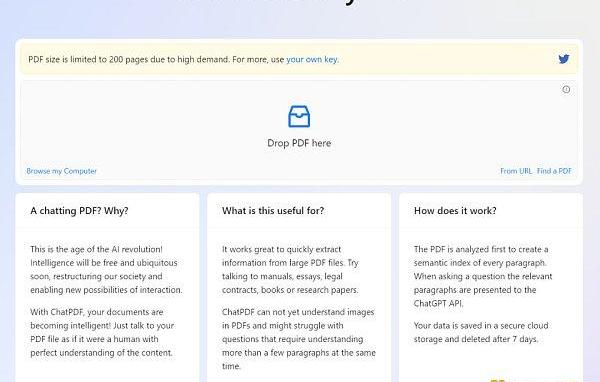This screenshot has width=600, height=382.
Task: Open the Twitter bird icon link
Action: 563,59
